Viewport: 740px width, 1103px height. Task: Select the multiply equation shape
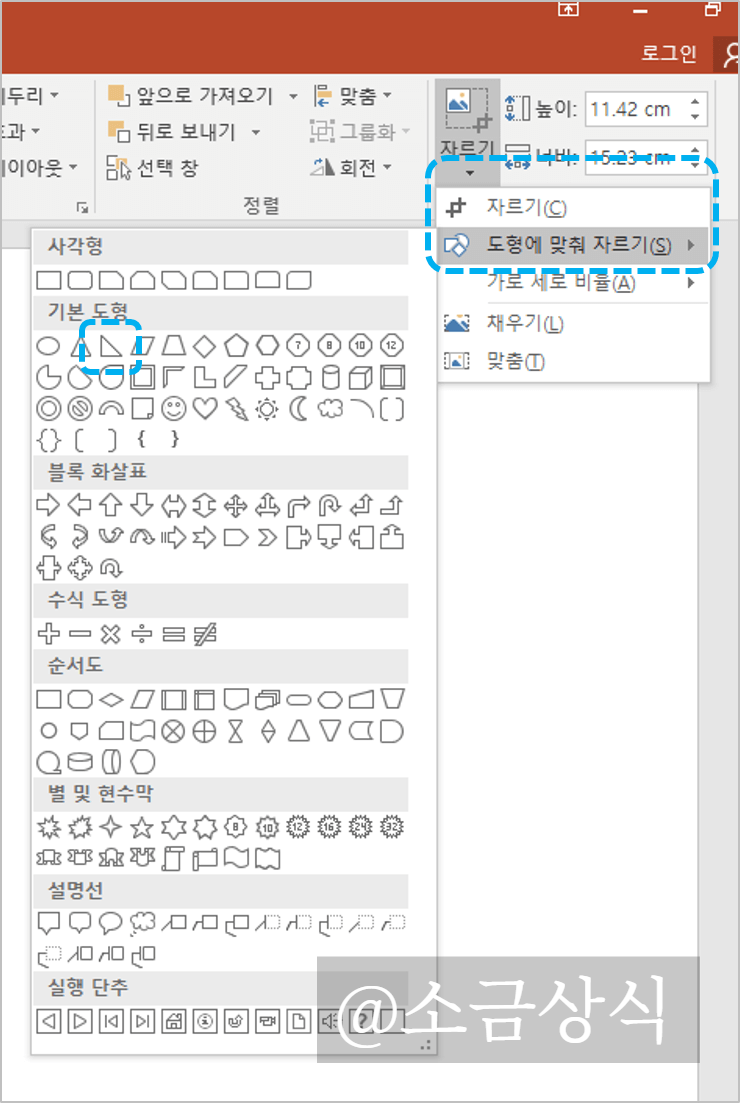click(110, 634)
